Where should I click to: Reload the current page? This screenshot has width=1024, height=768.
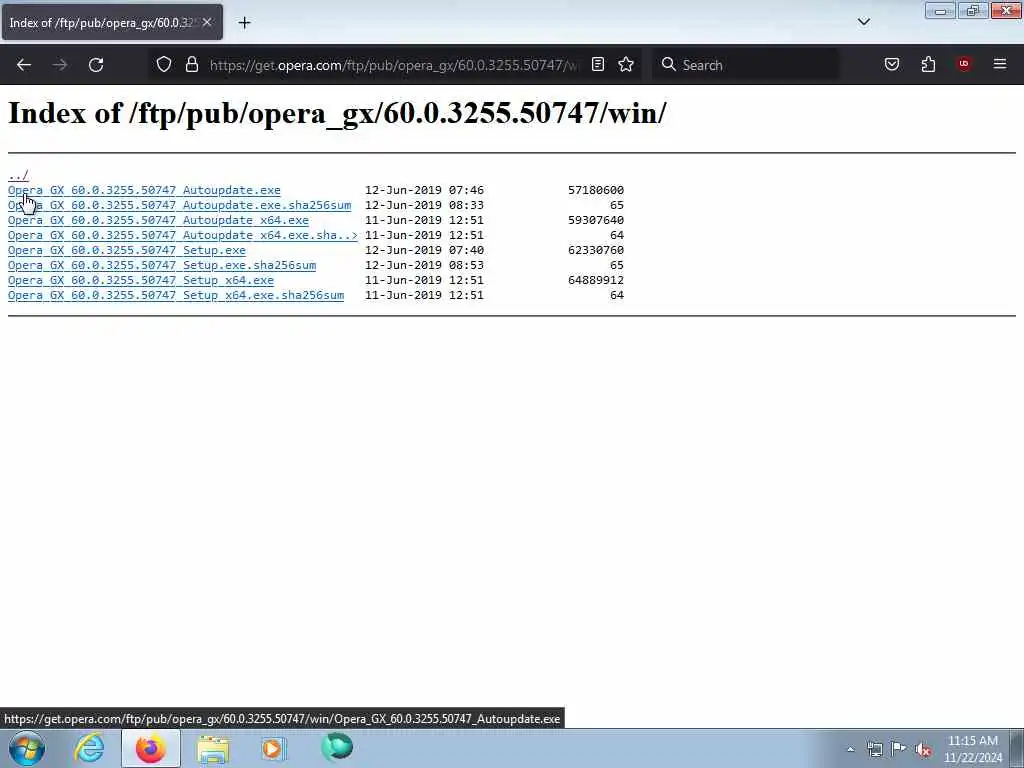coord(96,65)
